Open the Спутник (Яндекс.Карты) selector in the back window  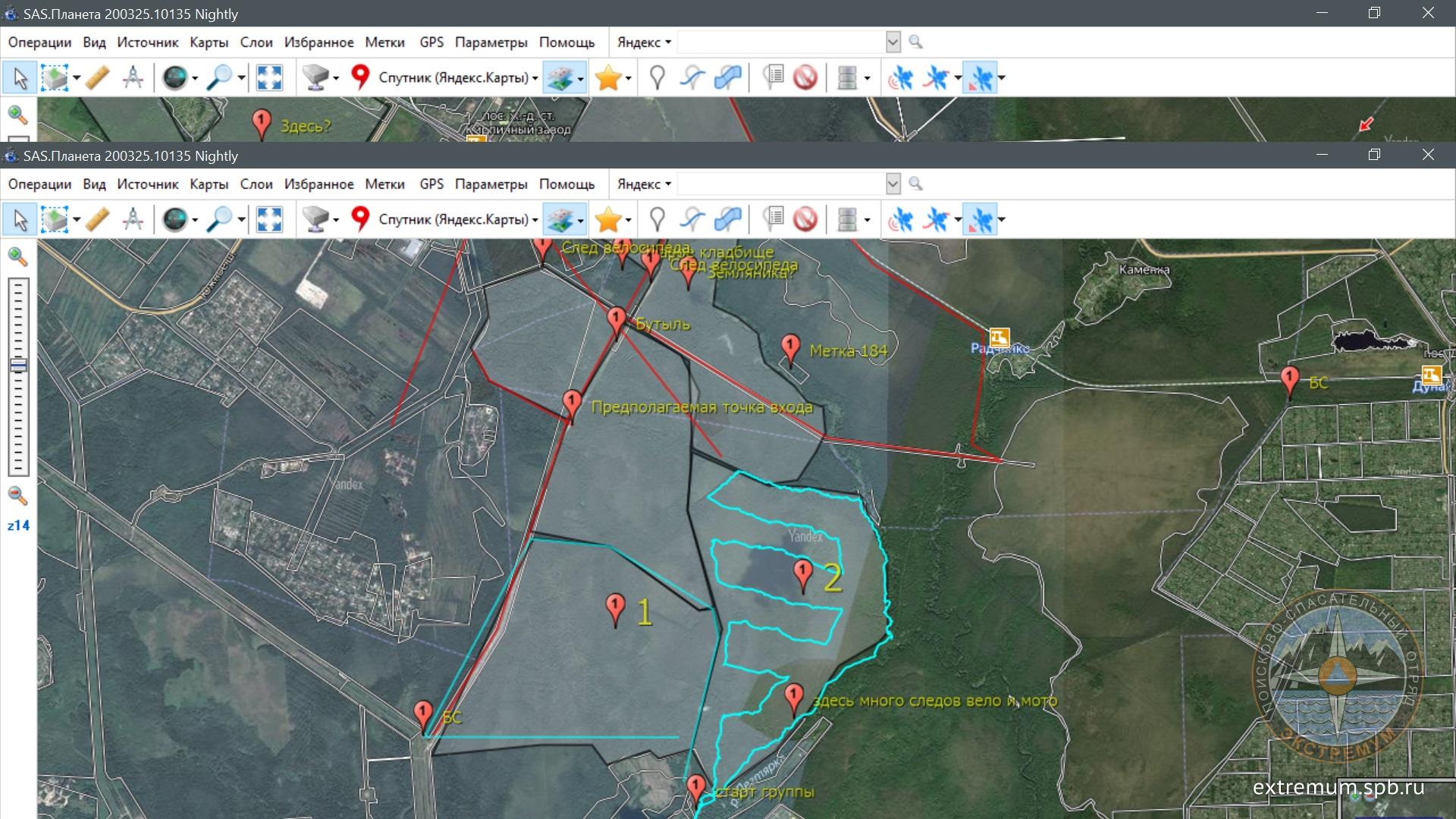[x=458, y=77]
